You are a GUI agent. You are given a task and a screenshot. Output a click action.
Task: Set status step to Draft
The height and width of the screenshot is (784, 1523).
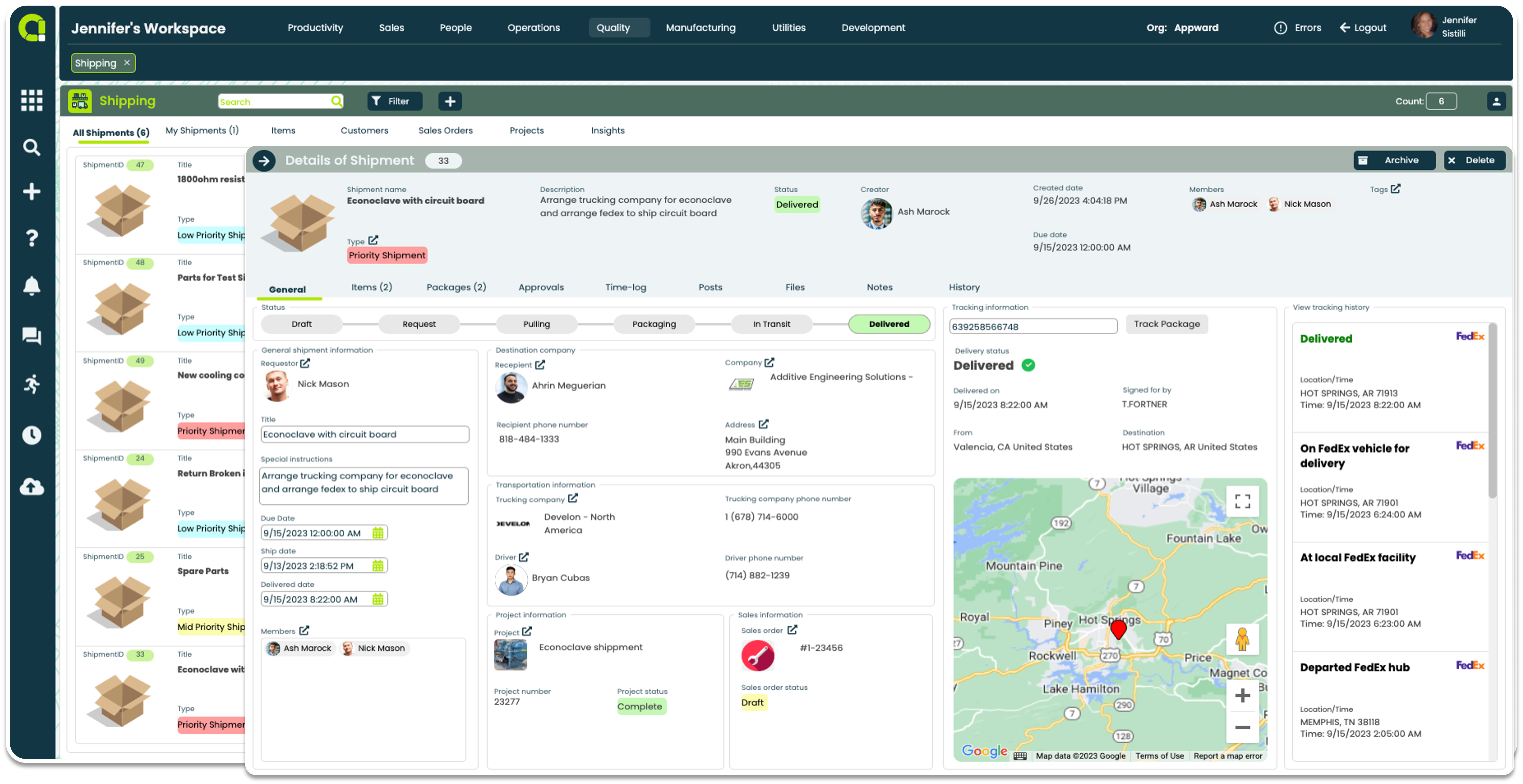click(302, 324)
